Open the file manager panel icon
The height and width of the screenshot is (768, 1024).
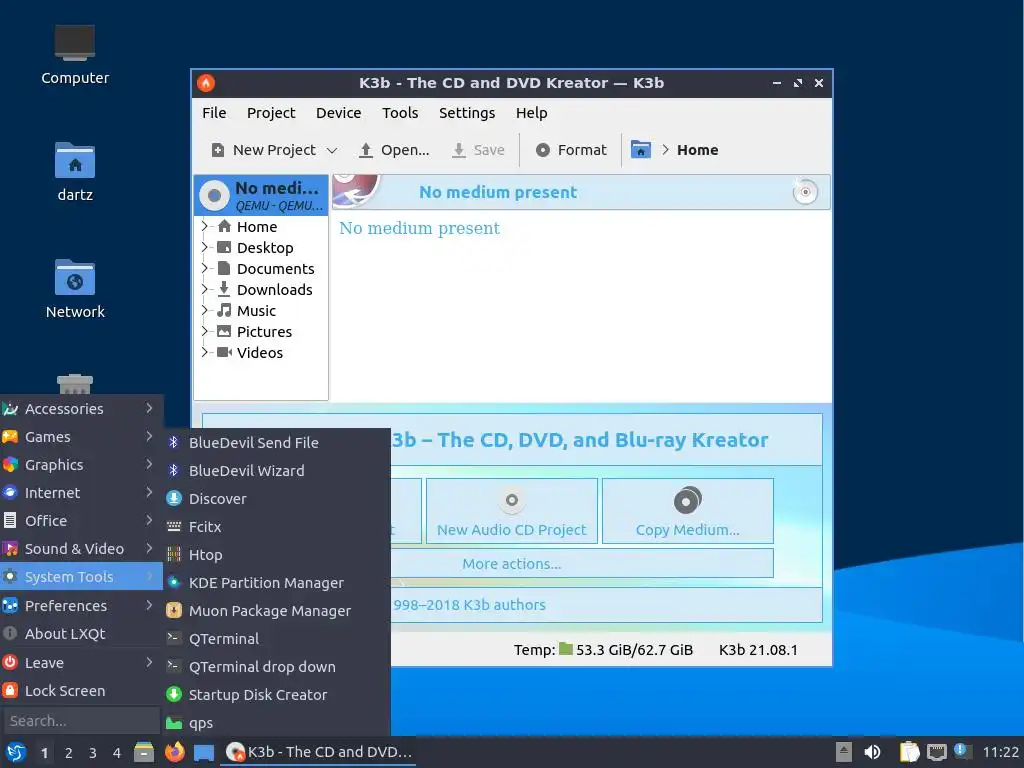[x=144, y=752]
